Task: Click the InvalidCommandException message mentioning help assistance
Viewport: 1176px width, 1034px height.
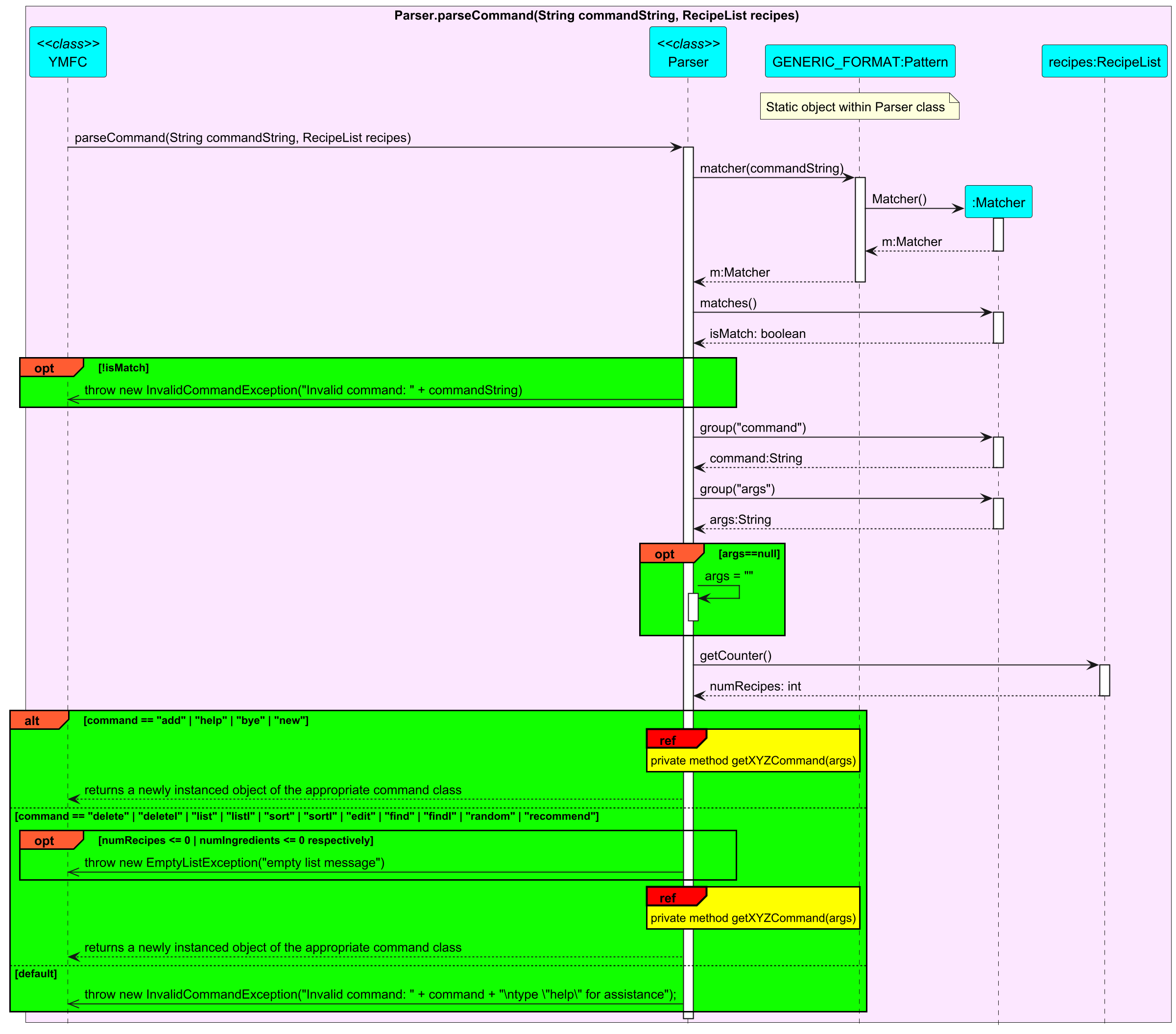Action: click(380, 994)
